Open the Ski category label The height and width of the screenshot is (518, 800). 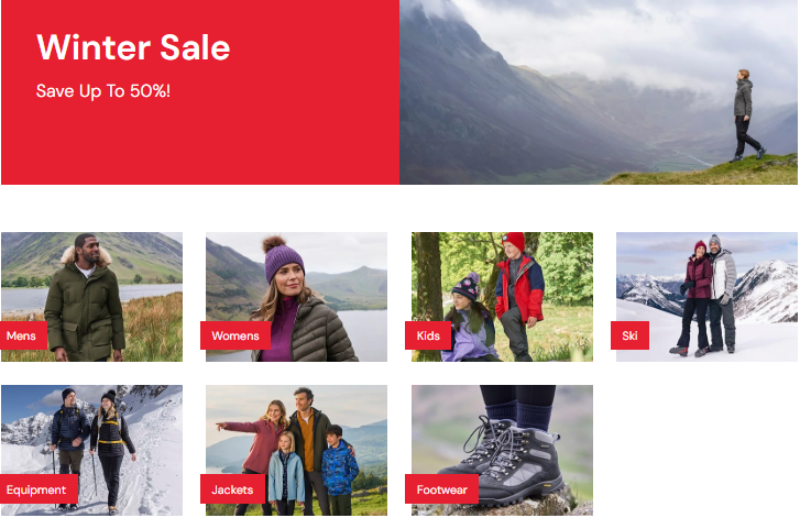coord(630,335)
